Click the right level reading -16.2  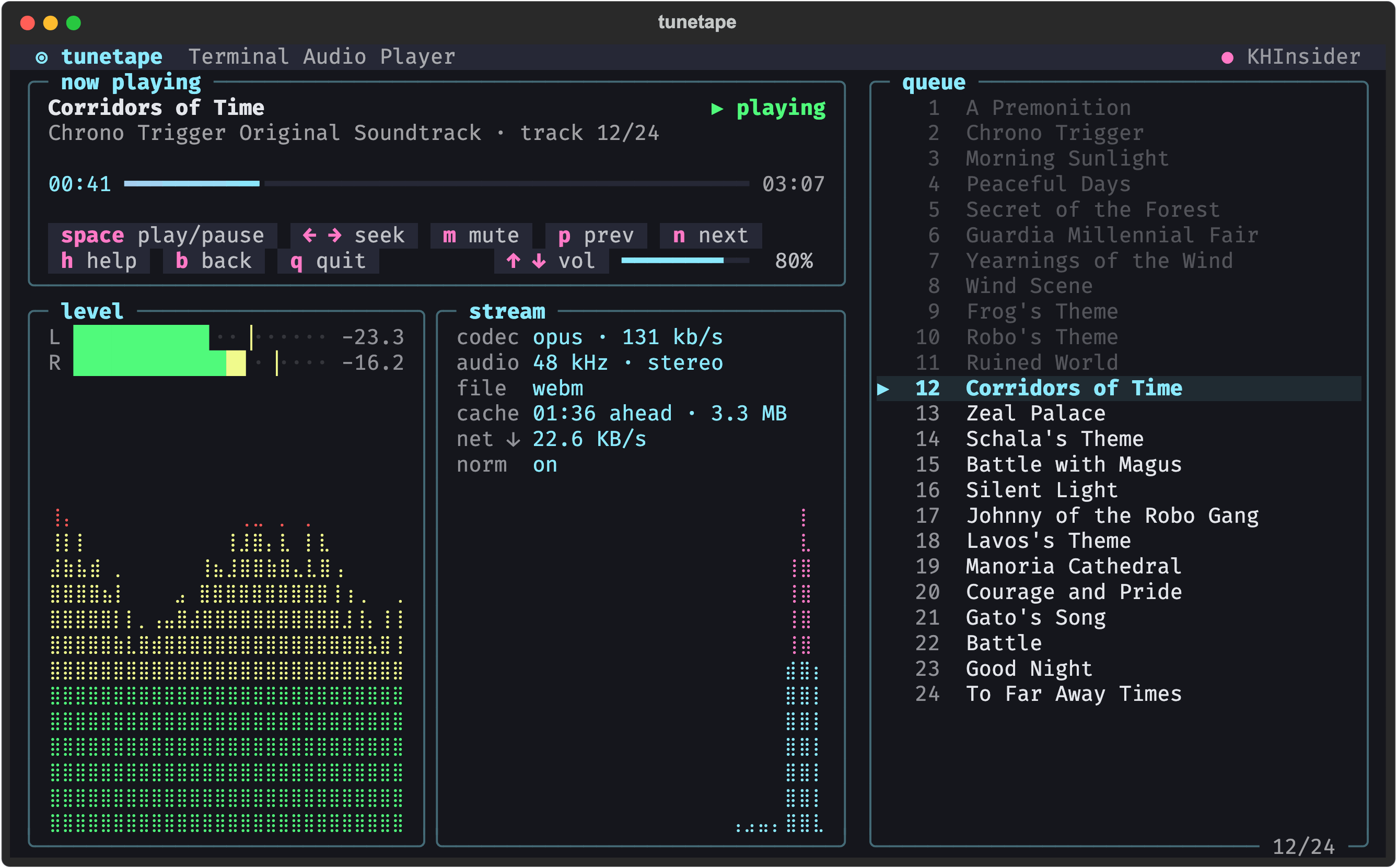pyautogui.click(x=373, y=363)
